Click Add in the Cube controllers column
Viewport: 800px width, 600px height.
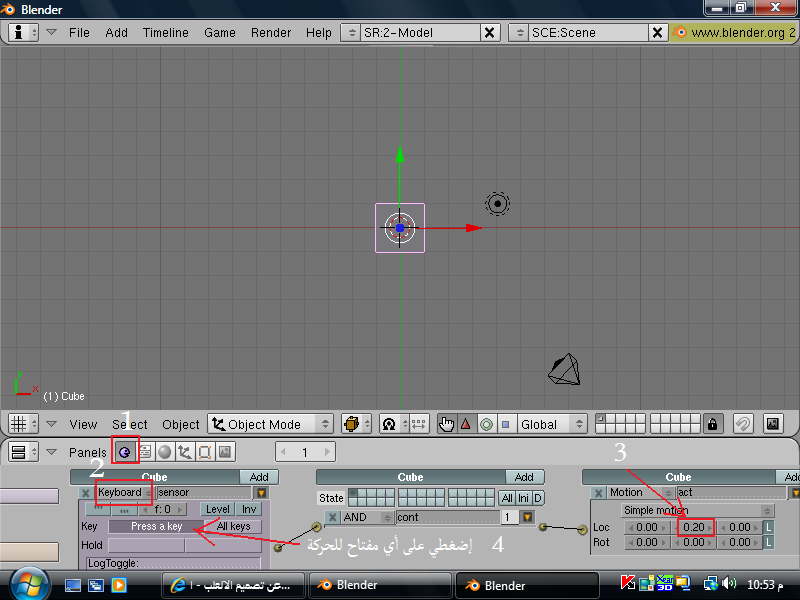pyautogui.click(x=524, y=477)
